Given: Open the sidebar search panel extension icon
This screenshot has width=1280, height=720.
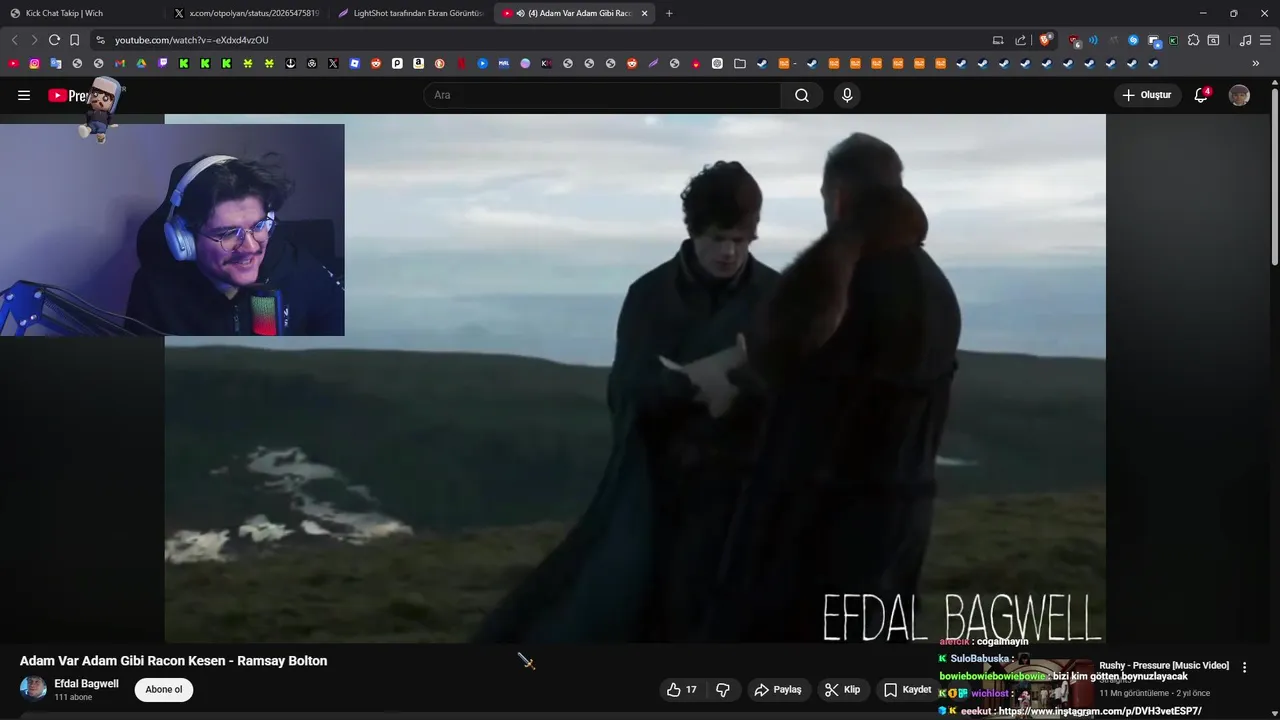Looking at the screenshot, I should [1213, 40].
